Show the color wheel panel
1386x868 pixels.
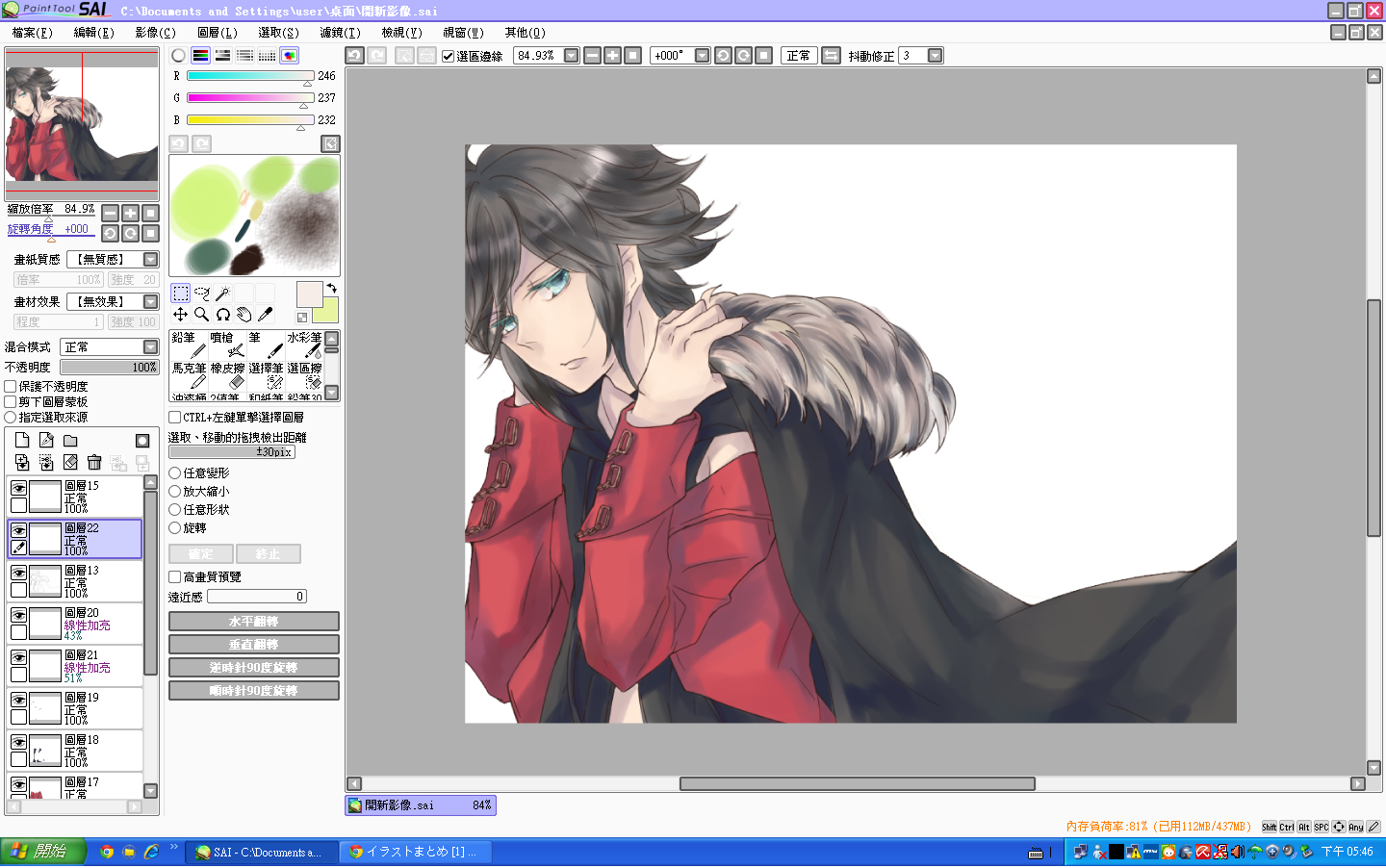[x=178, y=56]
